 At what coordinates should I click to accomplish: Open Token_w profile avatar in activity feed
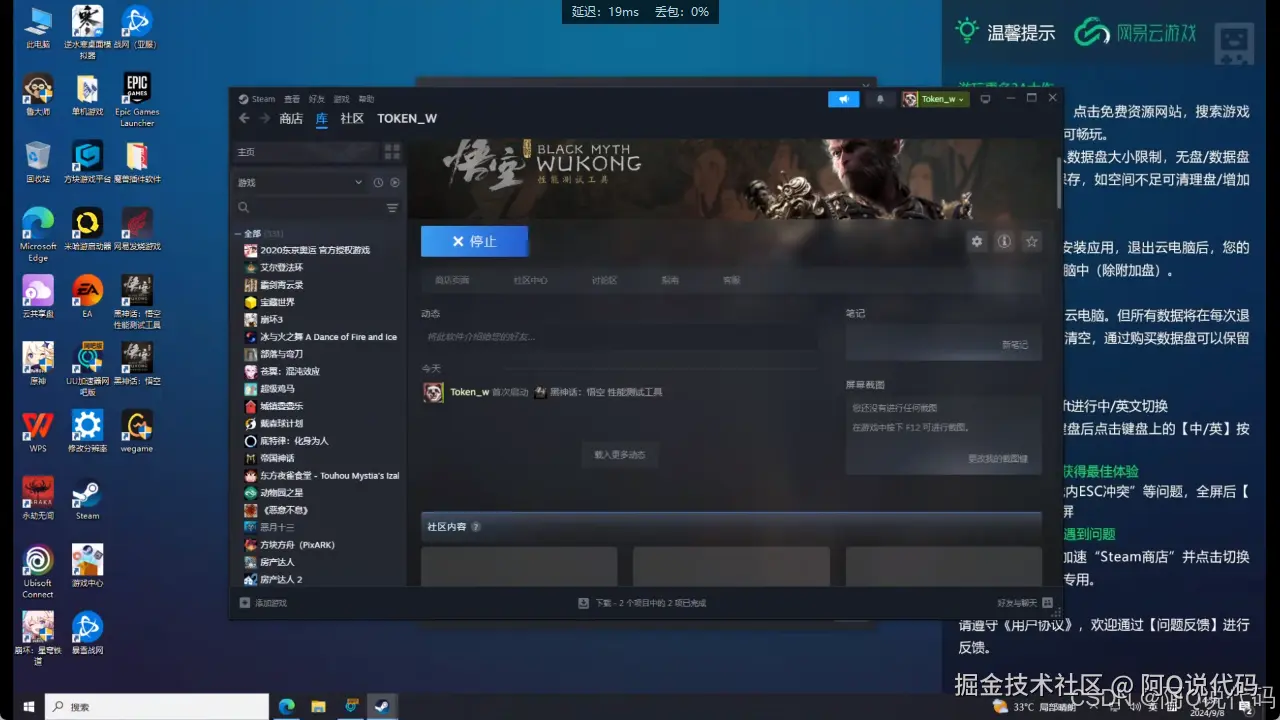(x=433, y=392)
